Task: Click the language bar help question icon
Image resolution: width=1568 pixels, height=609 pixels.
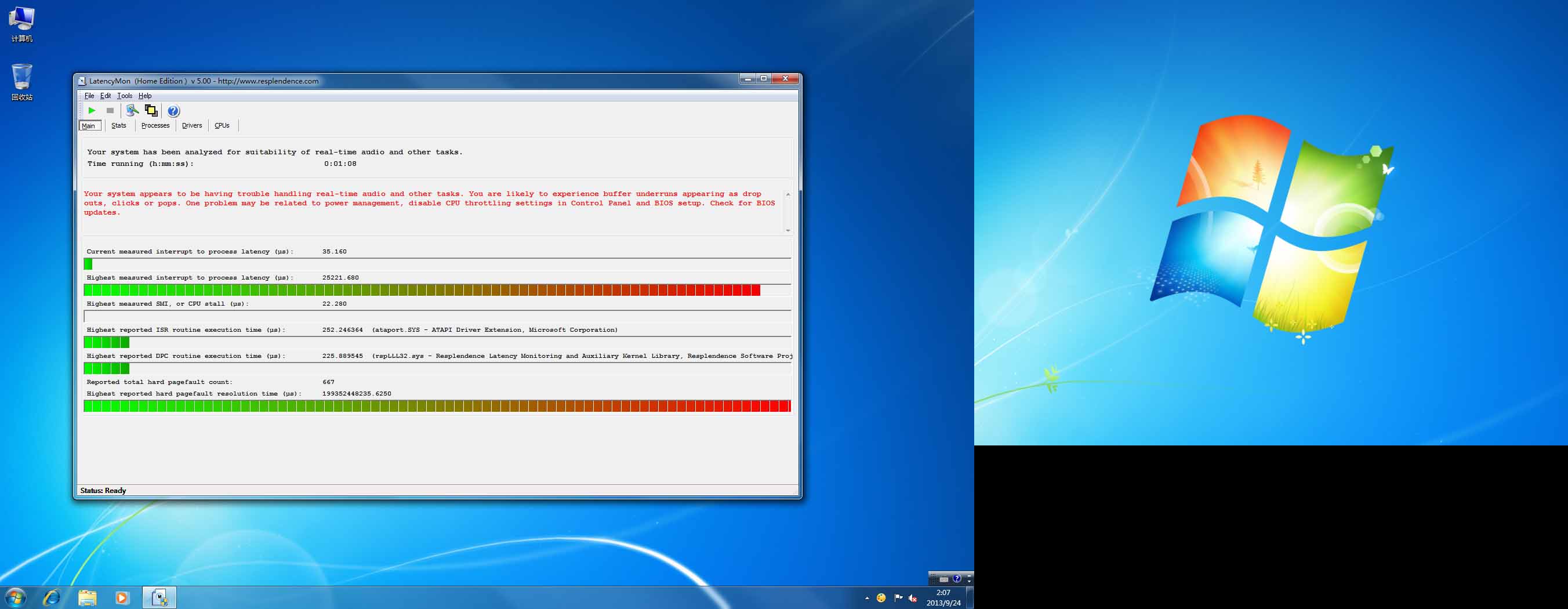Action: point(956,579)
